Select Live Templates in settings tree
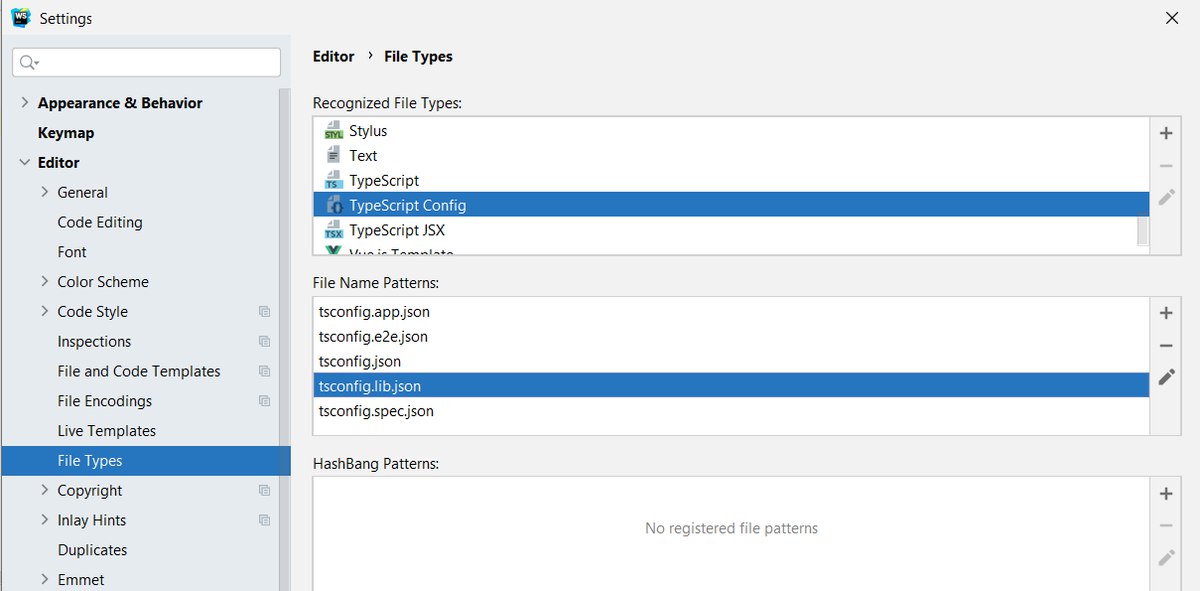The height and width of the screenshot is (591, 1200). [x=107, y=431]
